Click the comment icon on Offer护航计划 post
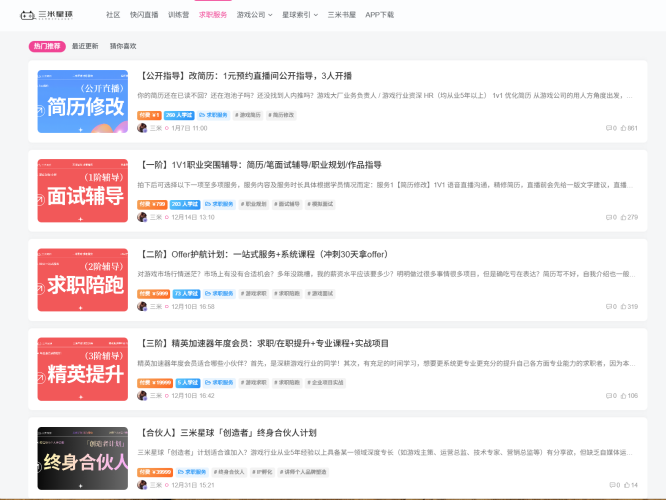666x500 pixels. click(609, 306)
